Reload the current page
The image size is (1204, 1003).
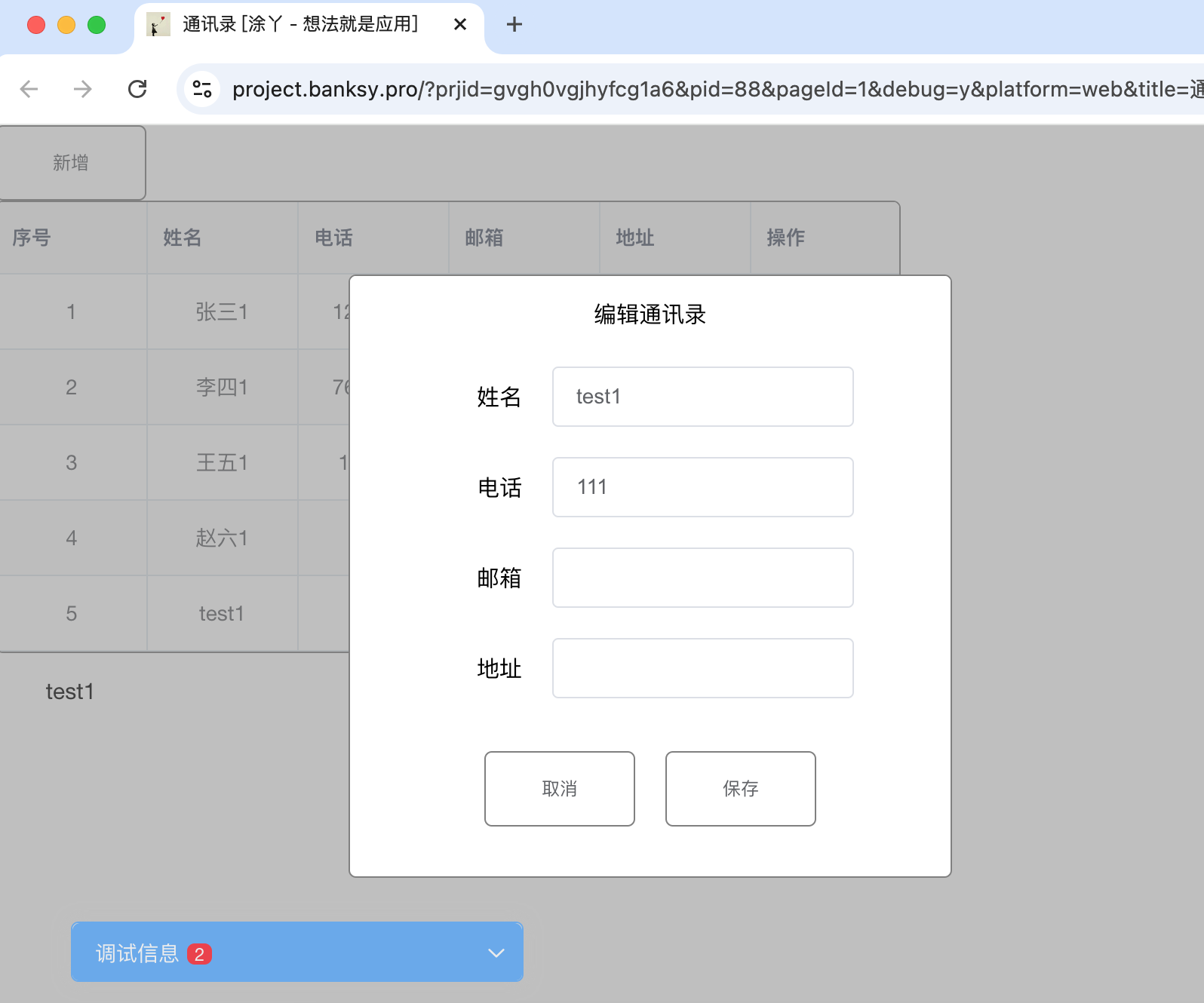tap(137, 89)
